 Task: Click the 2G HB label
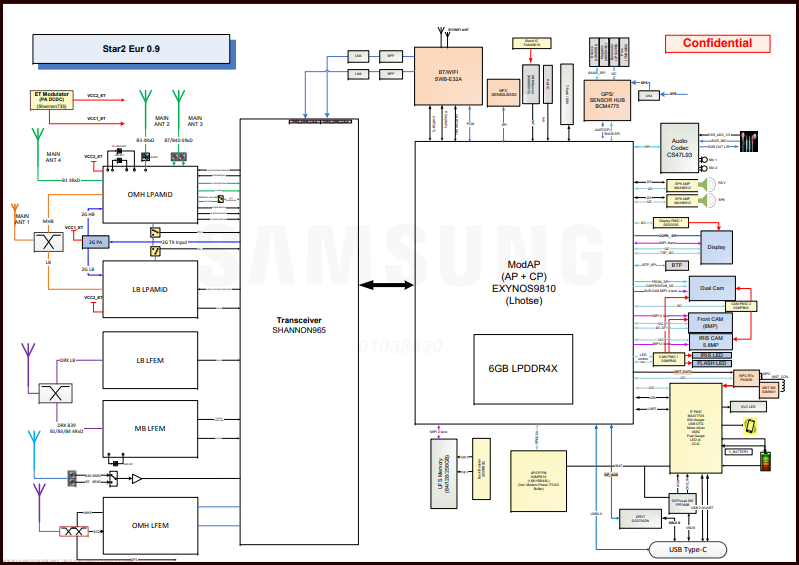88,214
